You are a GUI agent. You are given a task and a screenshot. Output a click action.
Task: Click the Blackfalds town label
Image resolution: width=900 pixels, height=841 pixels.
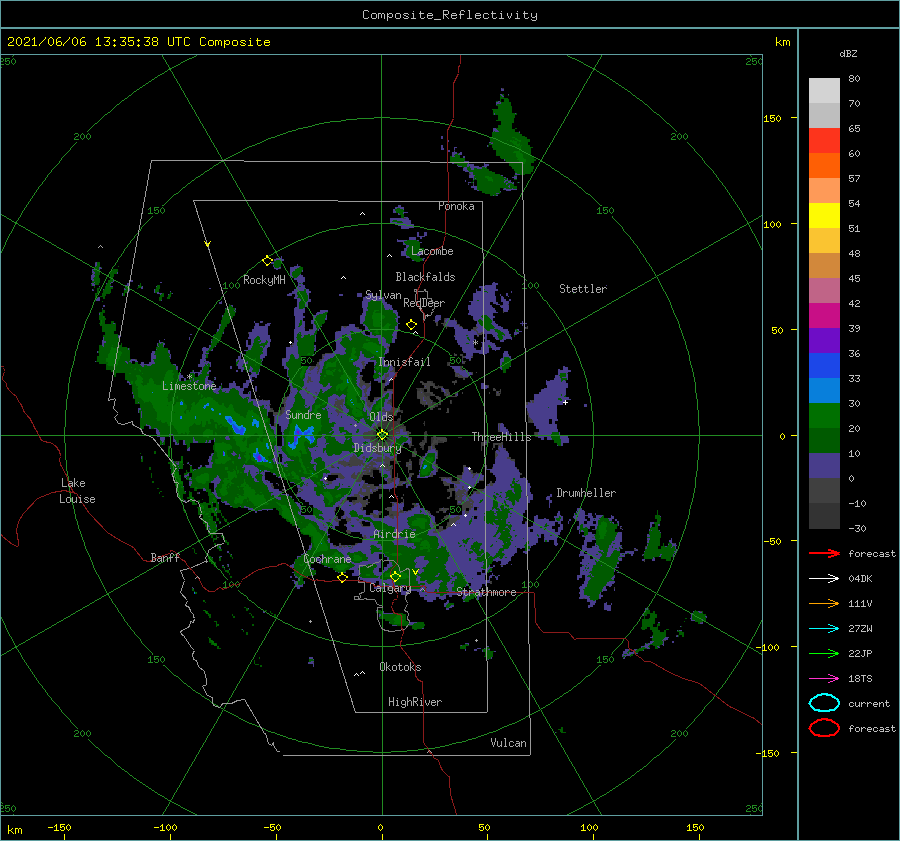click(x=425, y=277)
